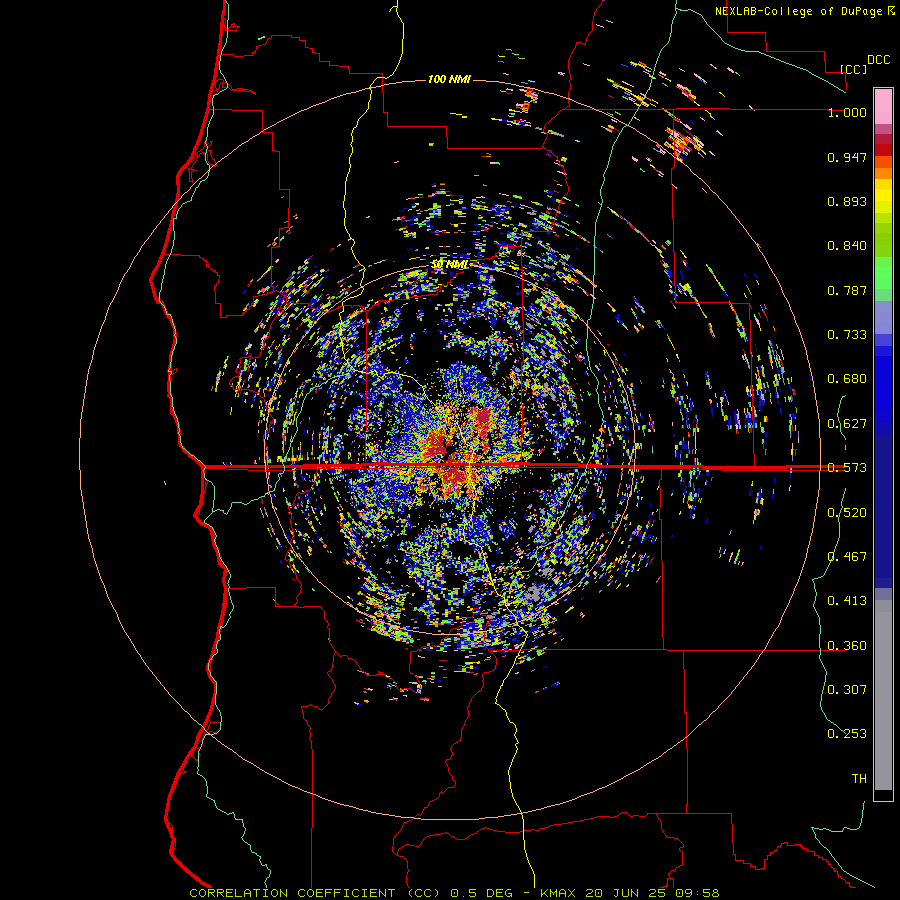Screen dimensions: 900x900
Task: Click the 0.840 scale value
Action: [x=847, y=246]
